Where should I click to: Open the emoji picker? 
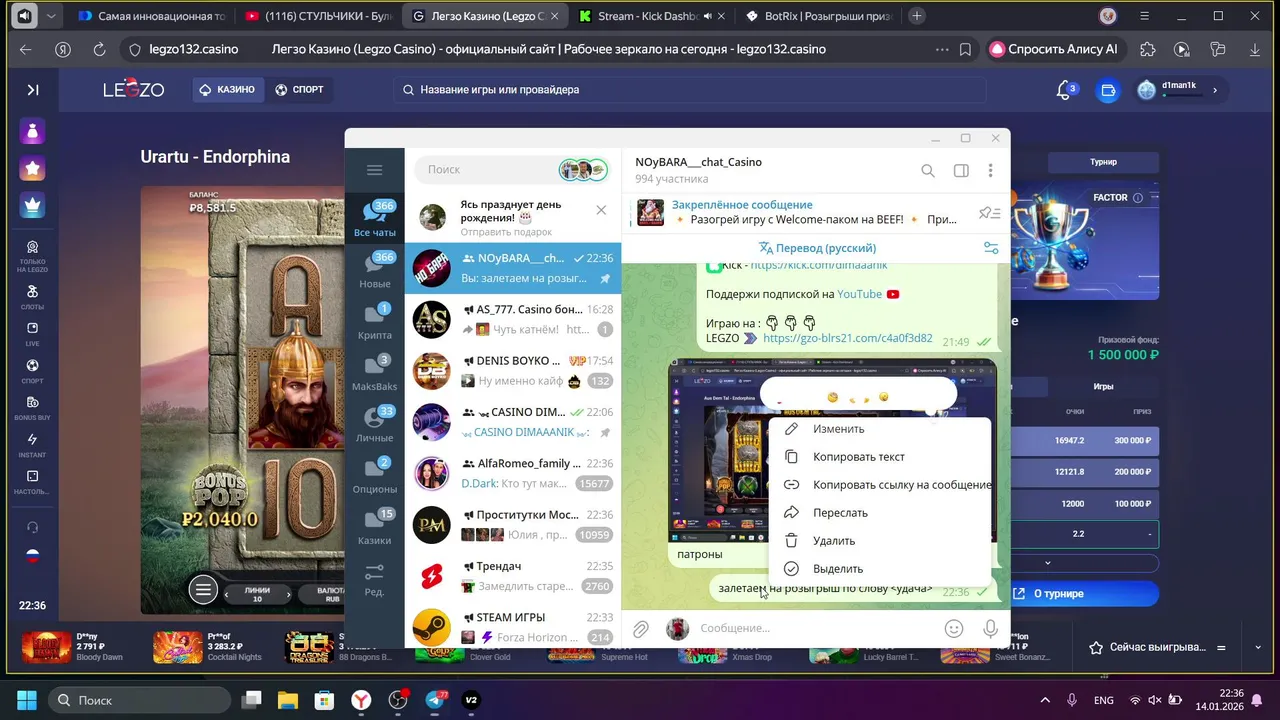pos(954,628)
